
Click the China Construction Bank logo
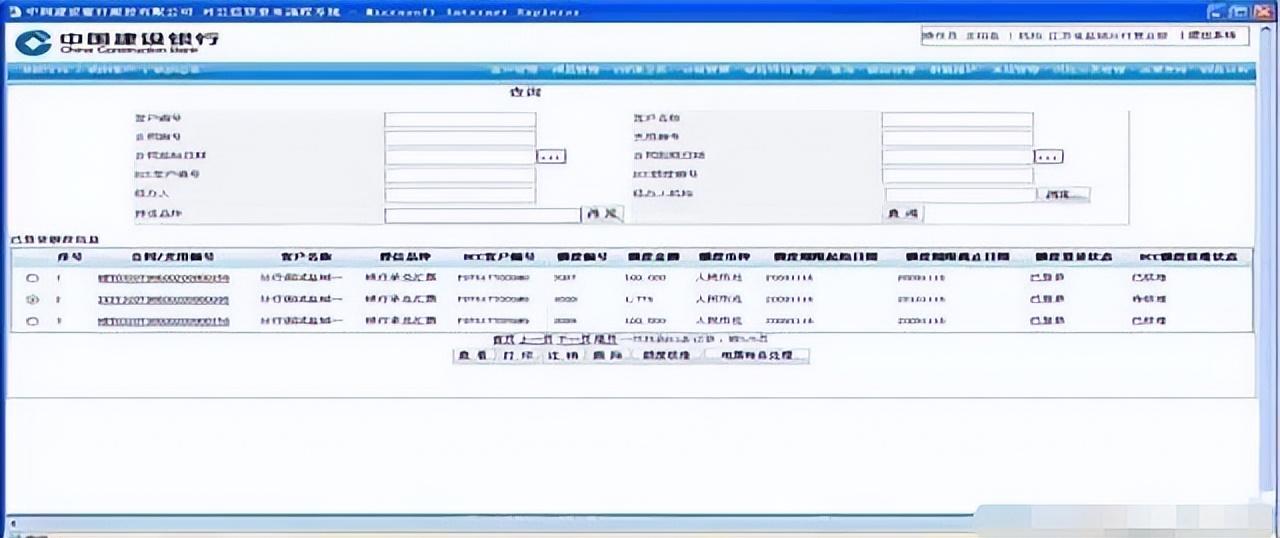pos(117,41)
